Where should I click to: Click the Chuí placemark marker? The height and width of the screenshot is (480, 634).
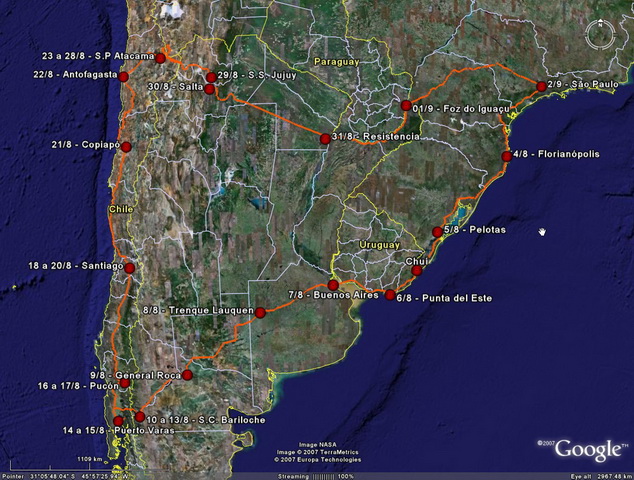[x=417, y=270]
